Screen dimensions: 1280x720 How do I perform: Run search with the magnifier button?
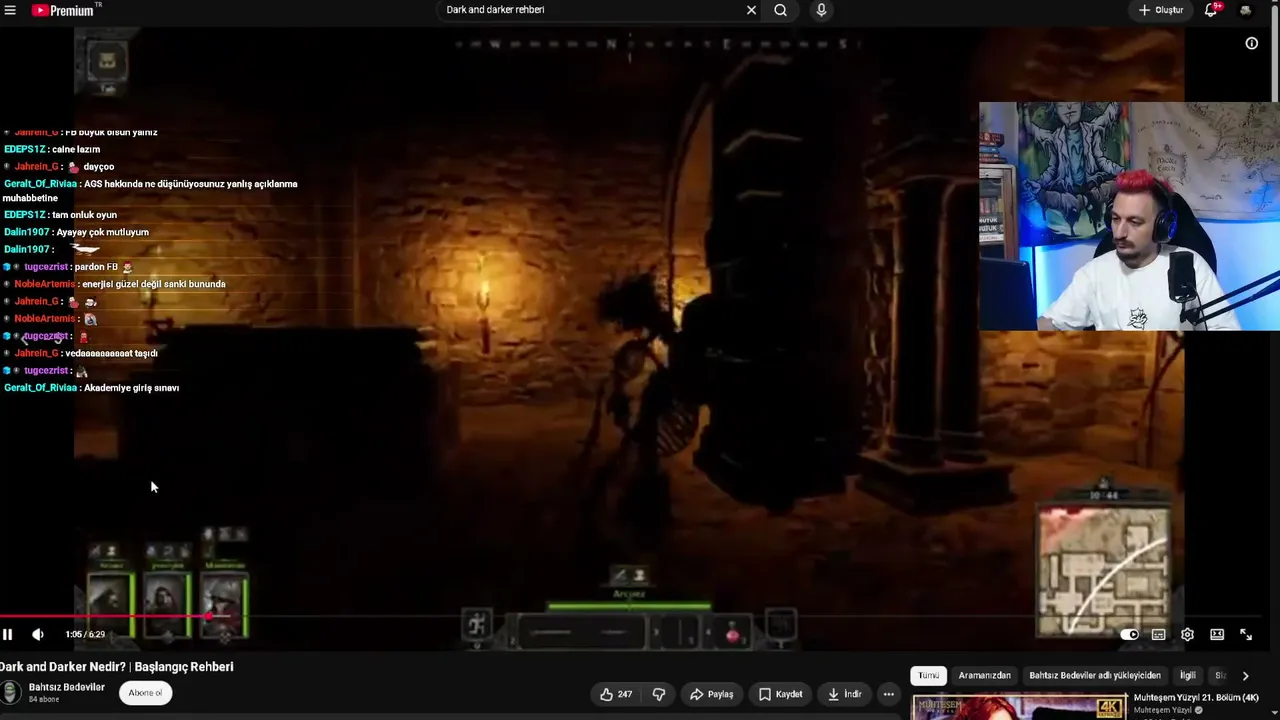780,10
